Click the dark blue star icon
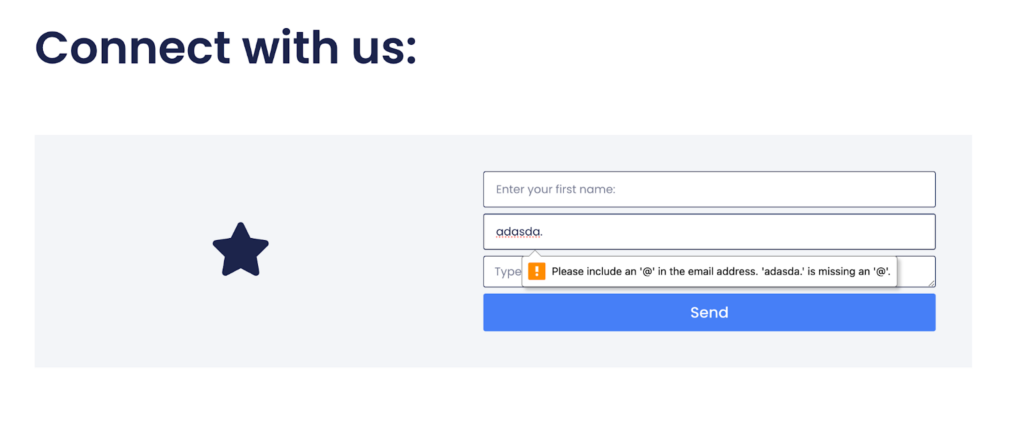 [241, 250]
